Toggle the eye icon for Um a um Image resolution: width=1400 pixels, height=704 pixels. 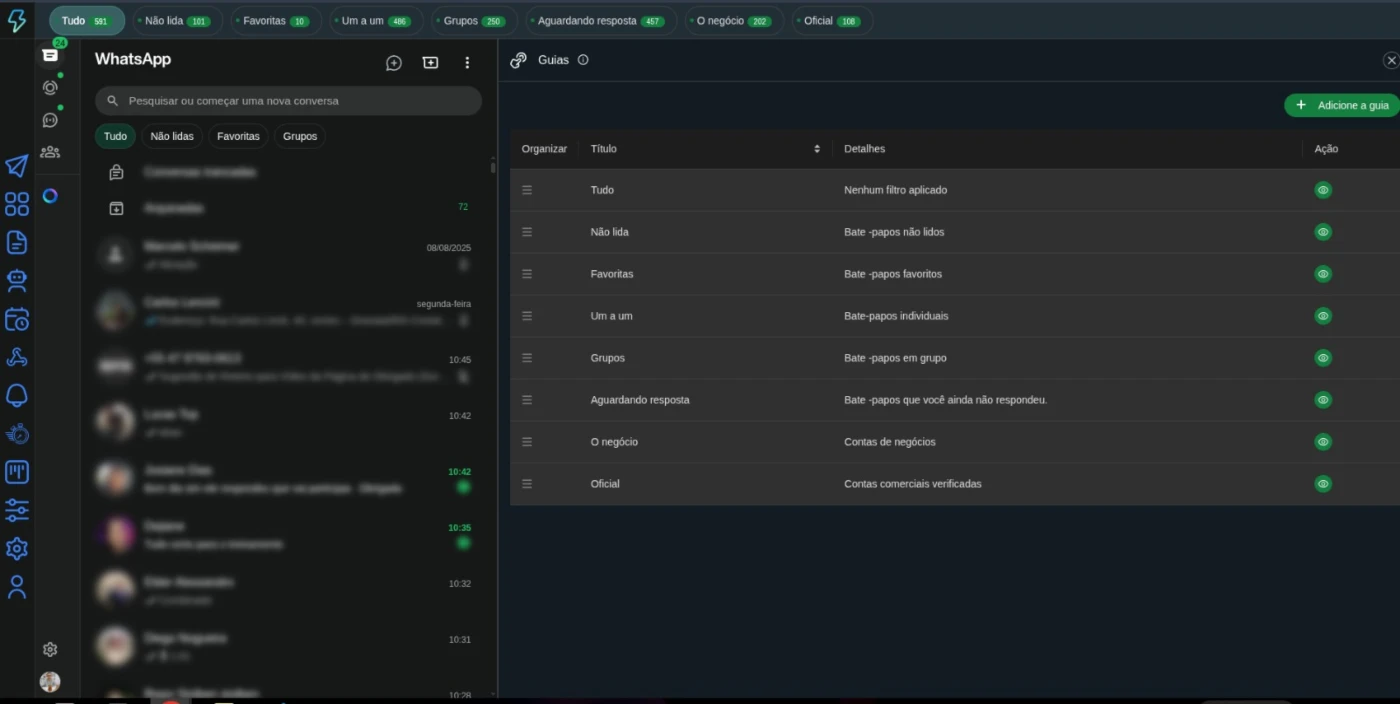[x=1323, y=316]
